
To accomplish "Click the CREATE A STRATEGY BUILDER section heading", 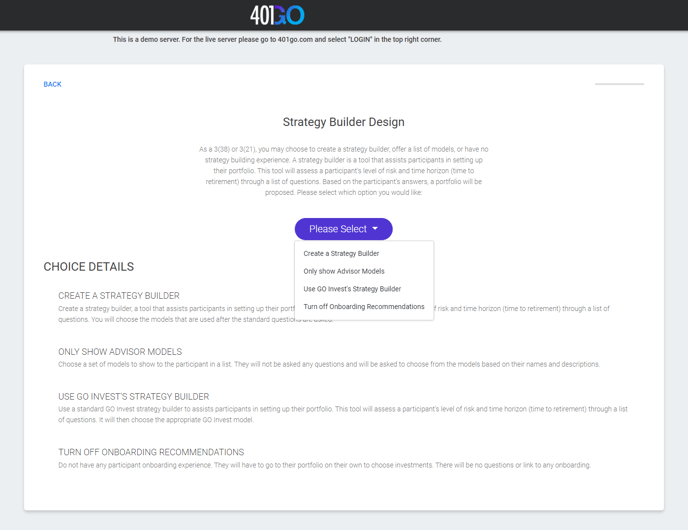I will 119,296.
